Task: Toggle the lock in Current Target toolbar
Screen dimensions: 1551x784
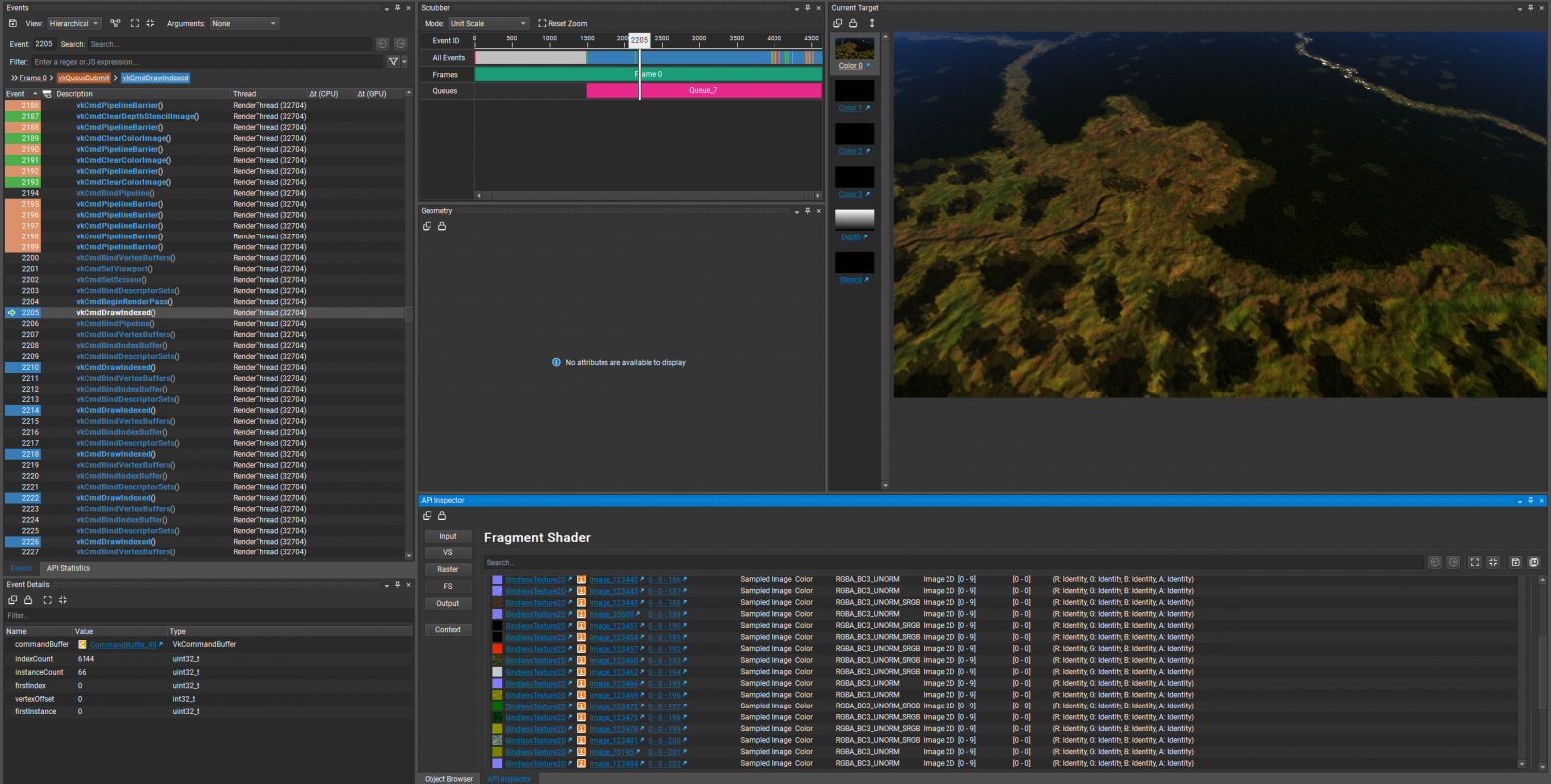Action: click(x=853, y=23)
